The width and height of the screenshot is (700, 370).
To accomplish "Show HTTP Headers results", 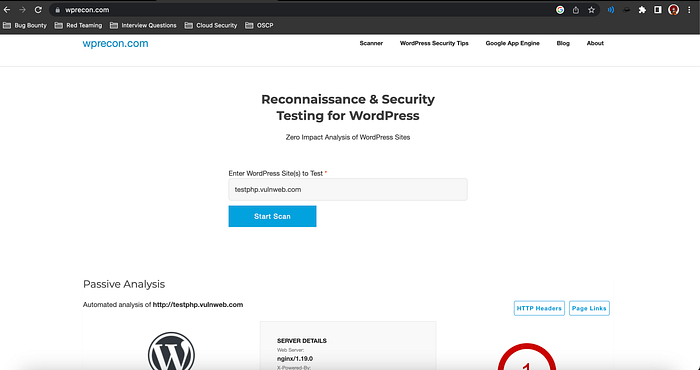I will 539,308.
